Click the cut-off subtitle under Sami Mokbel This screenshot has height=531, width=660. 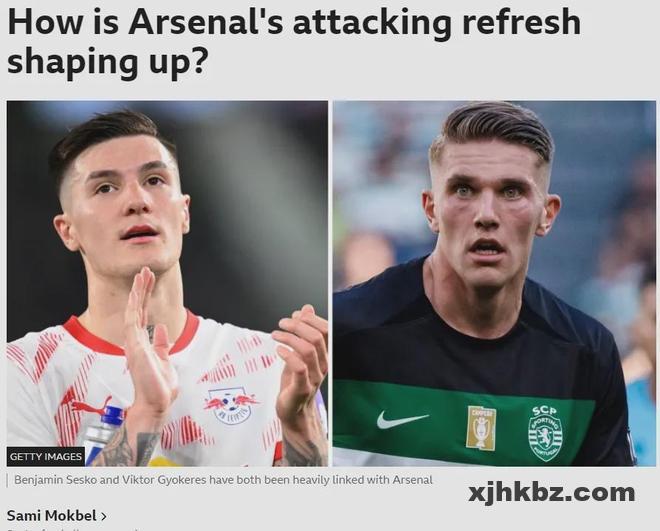tap(72, 528)
